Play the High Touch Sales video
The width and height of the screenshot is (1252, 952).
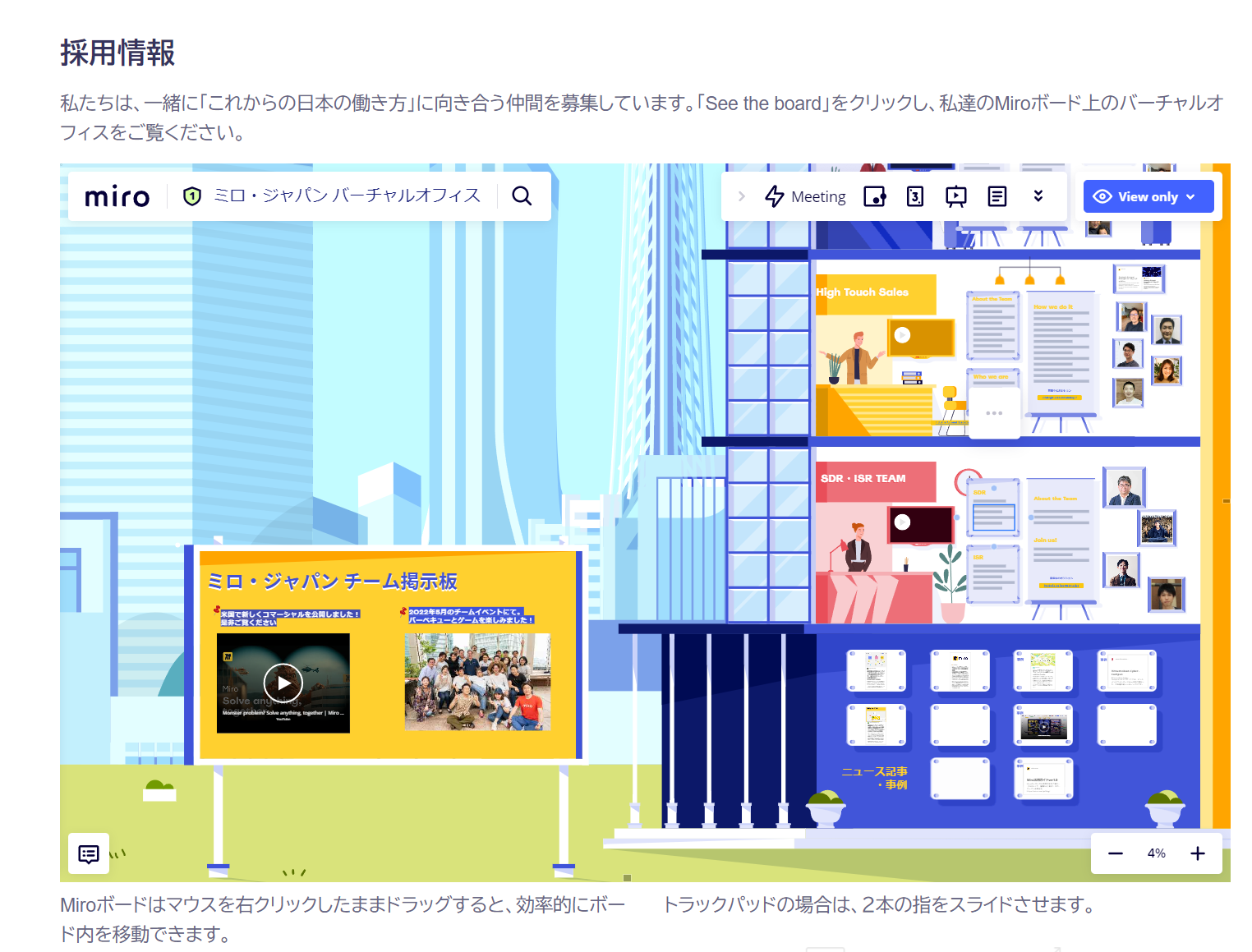(x=902, y=335)
